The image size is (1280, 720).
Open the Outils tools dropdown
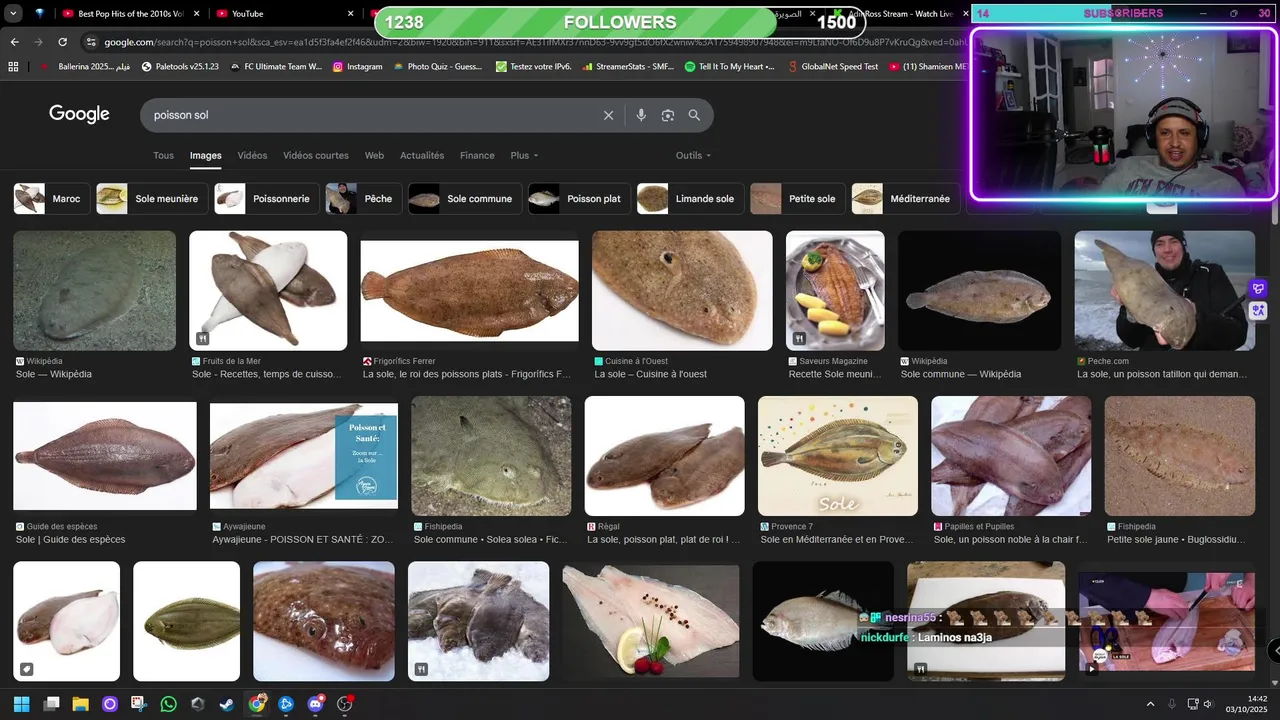693,155
